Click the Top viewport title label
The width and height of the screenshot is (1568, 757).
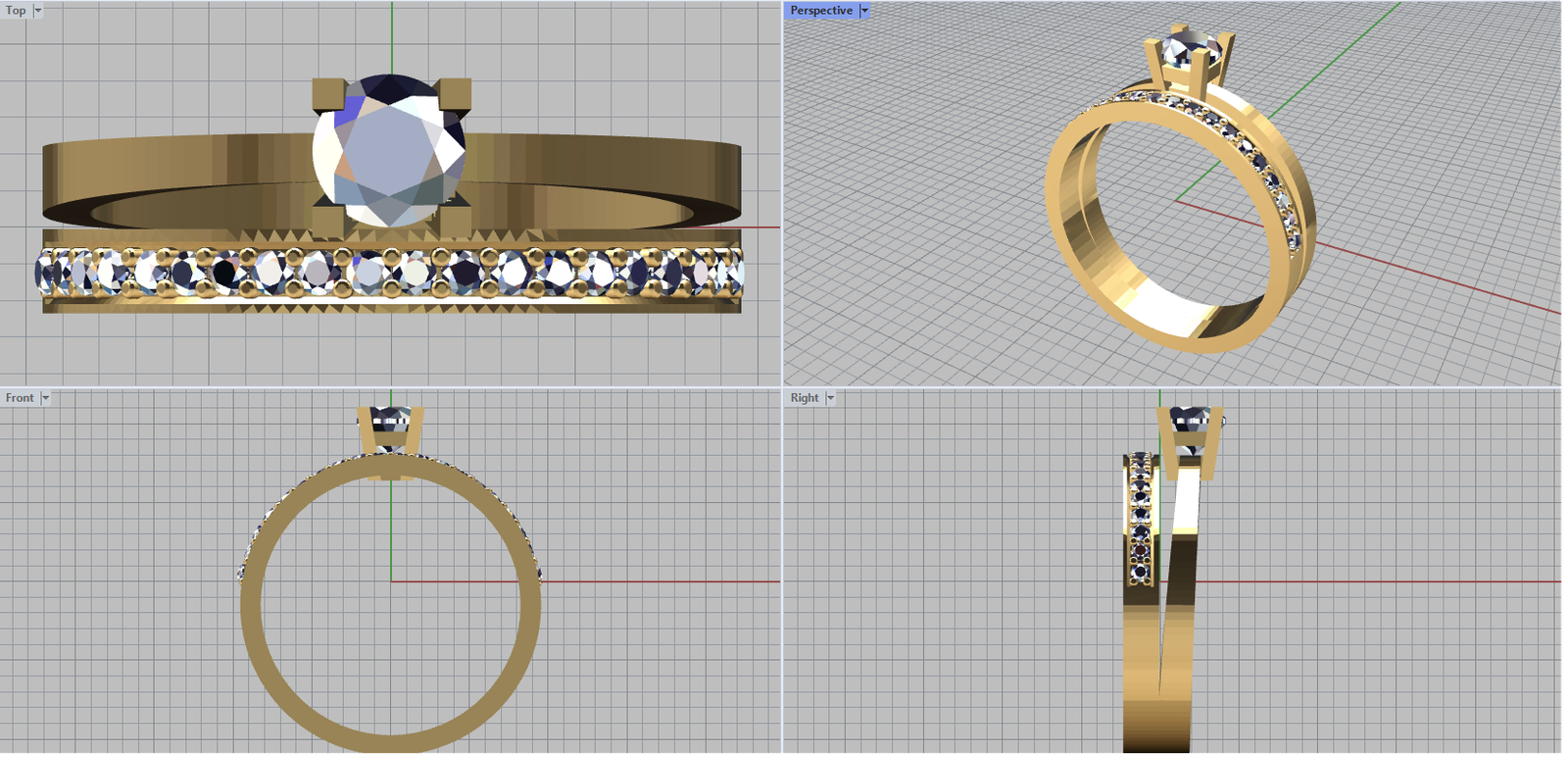coord(16,11)
